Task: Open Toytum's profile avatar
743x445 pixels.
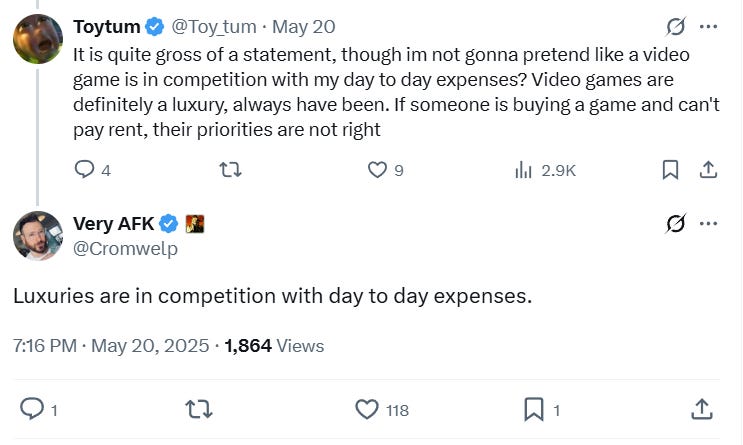Action: click(x=38, y=39)
